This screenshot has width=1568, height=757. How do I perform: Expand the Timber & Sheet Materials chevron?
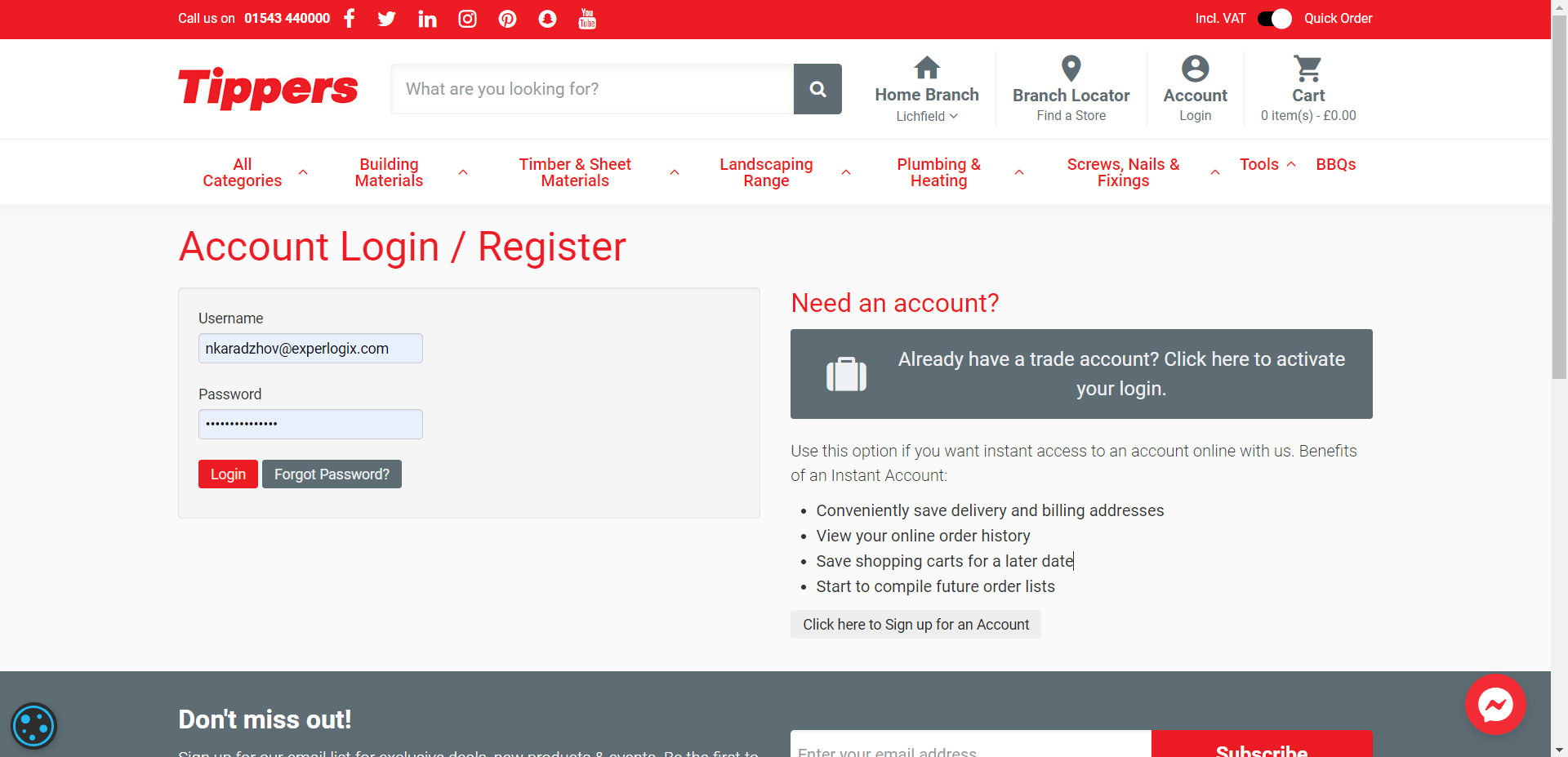[x=675, y=172]
